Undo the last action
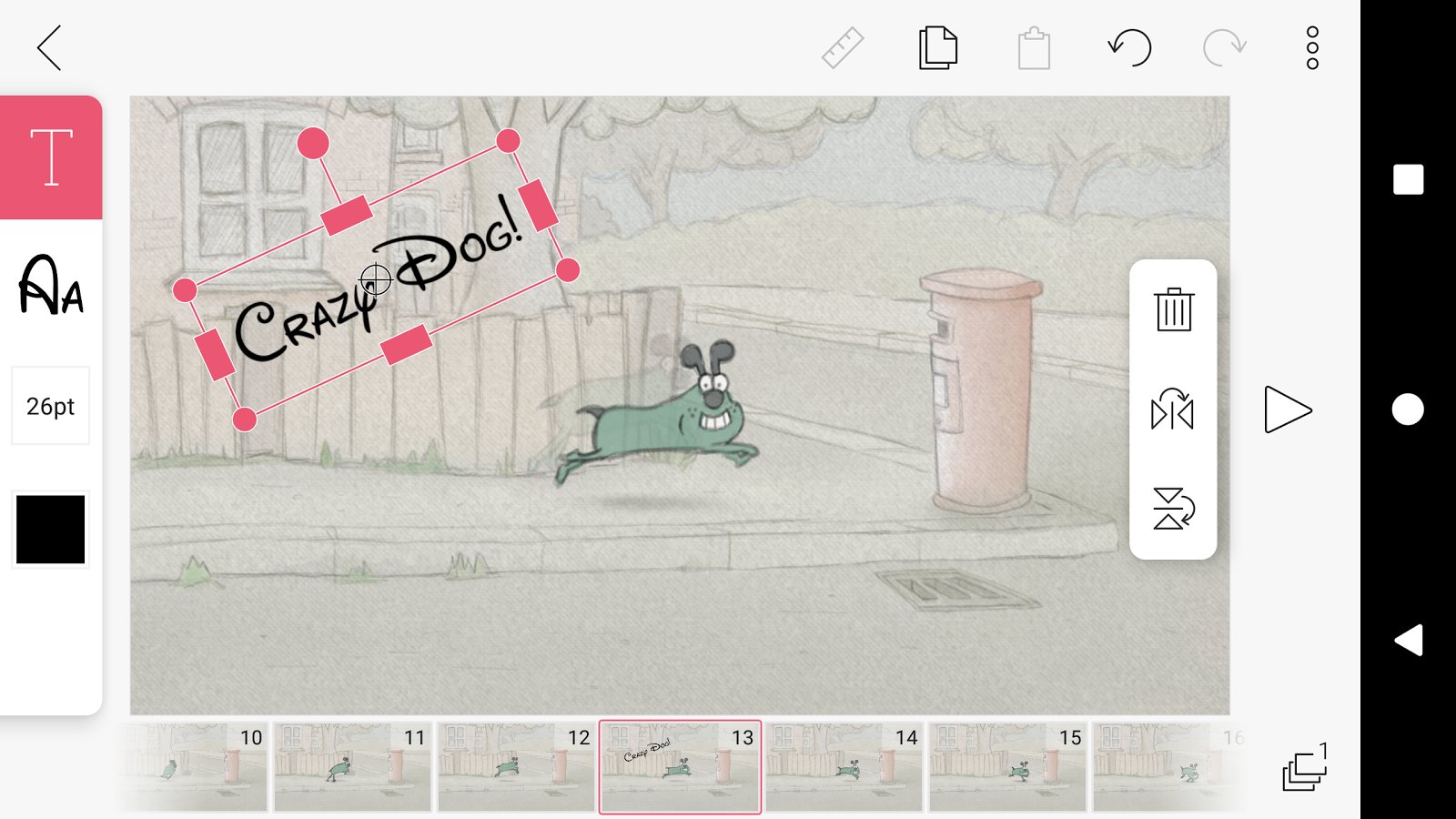The image size is (1456, 819). pos(1129,47)
